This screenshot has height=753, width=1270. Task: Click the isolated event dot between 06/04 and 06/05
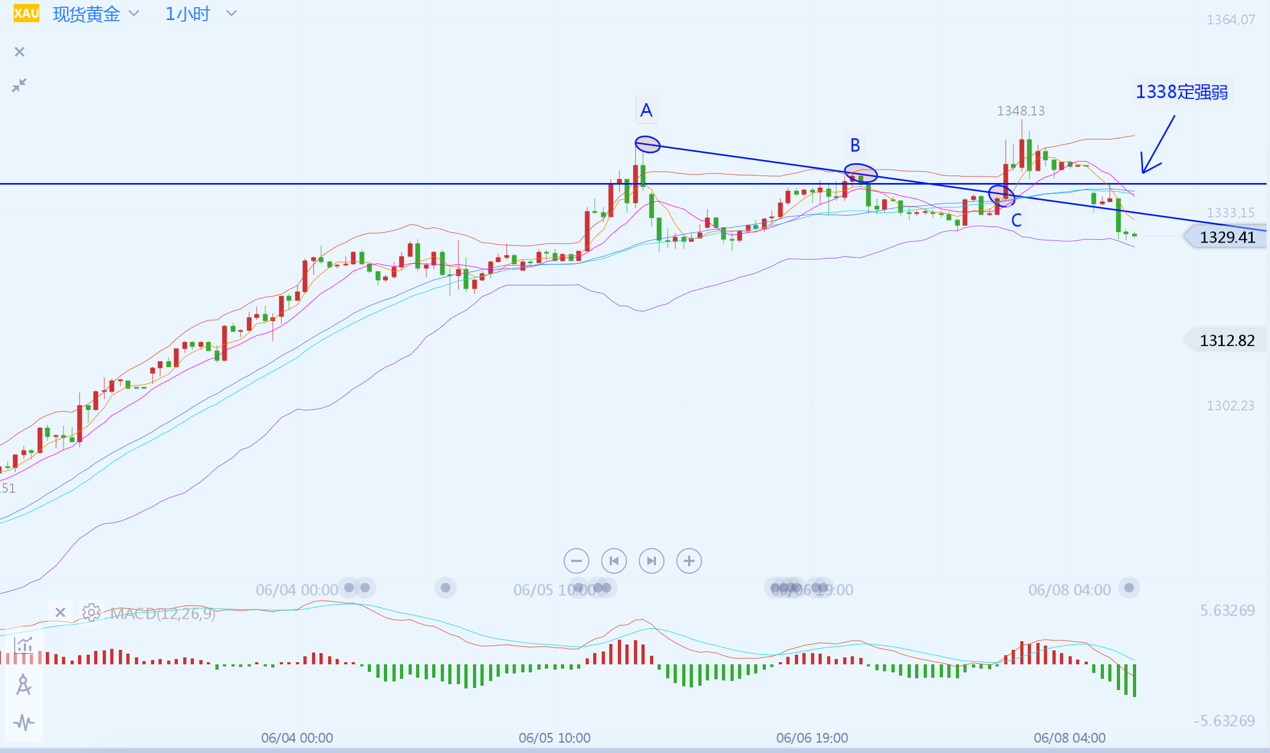point(446,588)
